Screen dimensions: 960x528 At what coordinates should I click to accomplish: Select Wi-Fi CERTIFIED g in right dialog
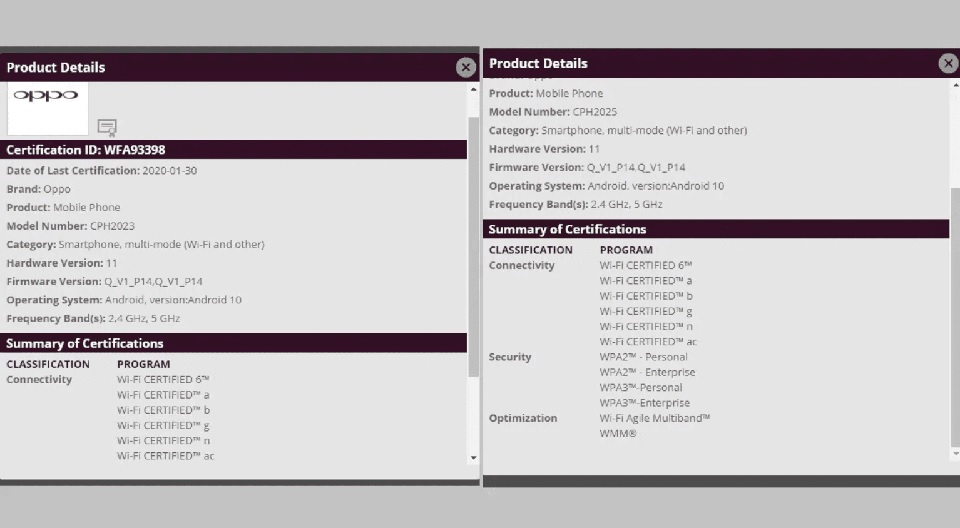coord(646,311)
